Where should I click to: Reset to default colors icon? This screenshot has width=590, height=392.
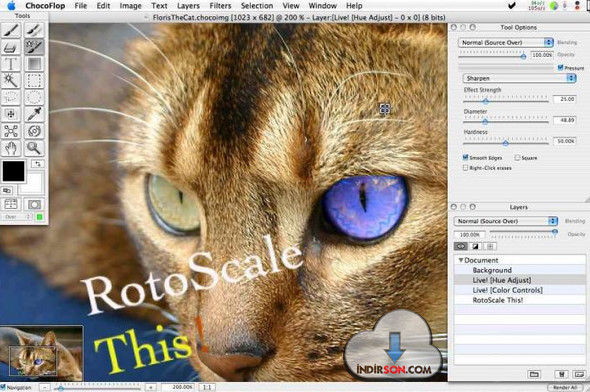pos(7,190)
